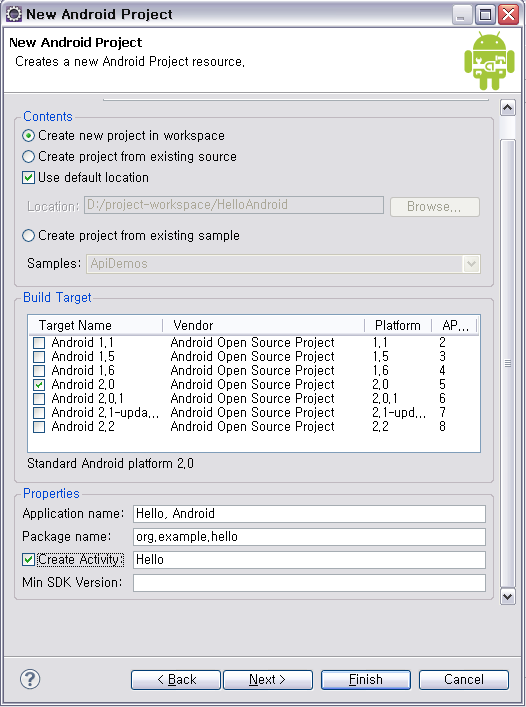Image resolution: width=526 pixels, height=707 pixels.
Task: Click the API level 3 cell
Action: pos(443,357)
